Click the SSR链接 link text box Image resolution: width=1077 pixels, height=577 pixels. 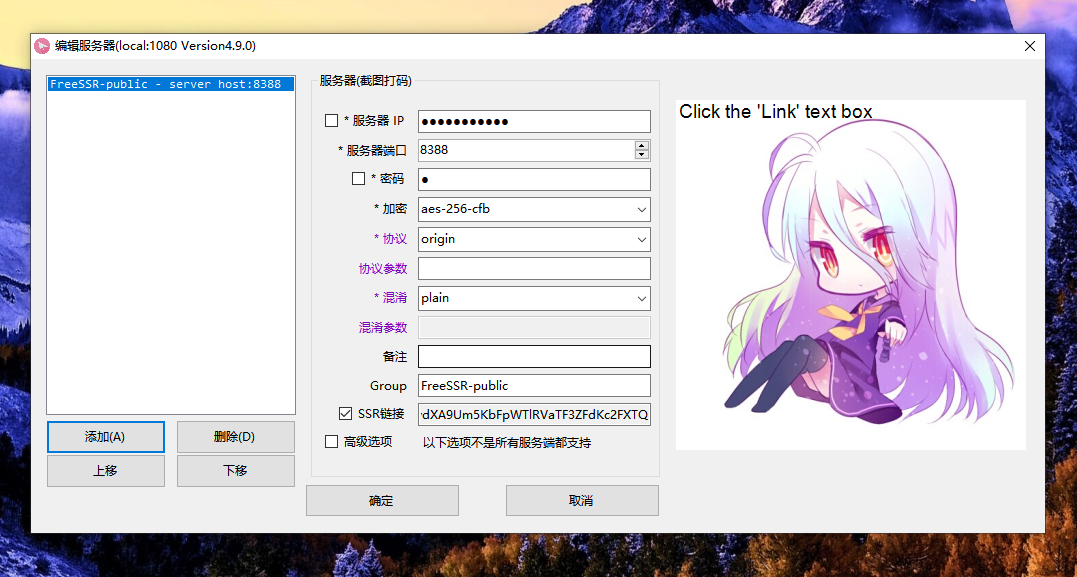click(x=534, y=415)
